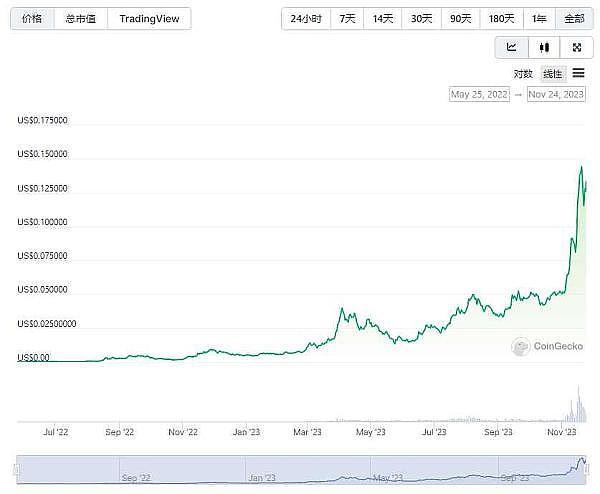
Task: Click the price peak on the chart line
Action: [581, 167]
